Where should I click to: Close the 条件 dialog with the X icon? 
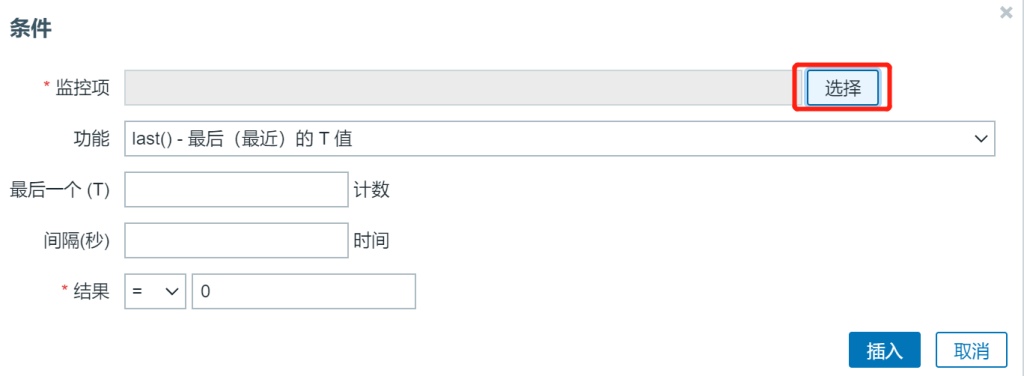click(x=1006, y=12)
